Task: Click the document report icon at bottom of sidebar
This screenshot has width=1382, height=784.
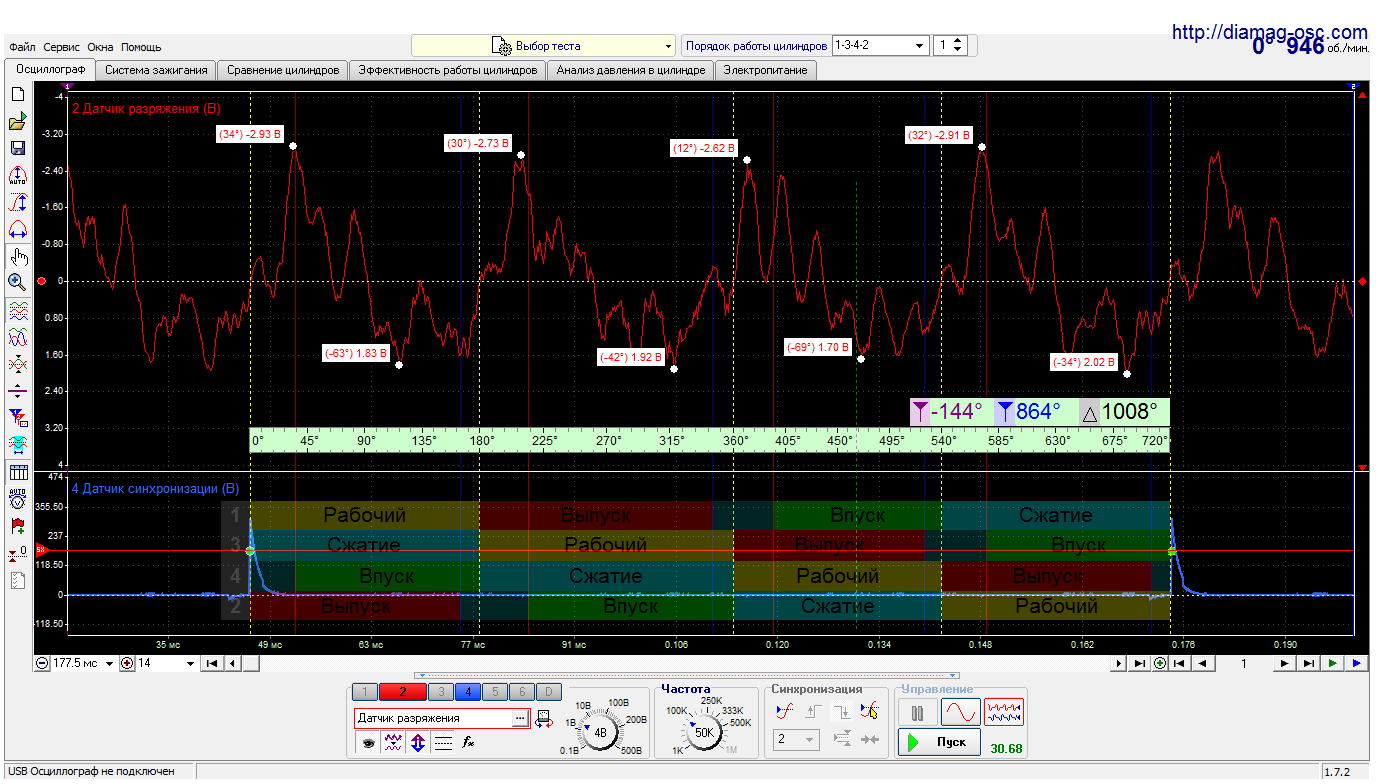Action: point(17,580)
